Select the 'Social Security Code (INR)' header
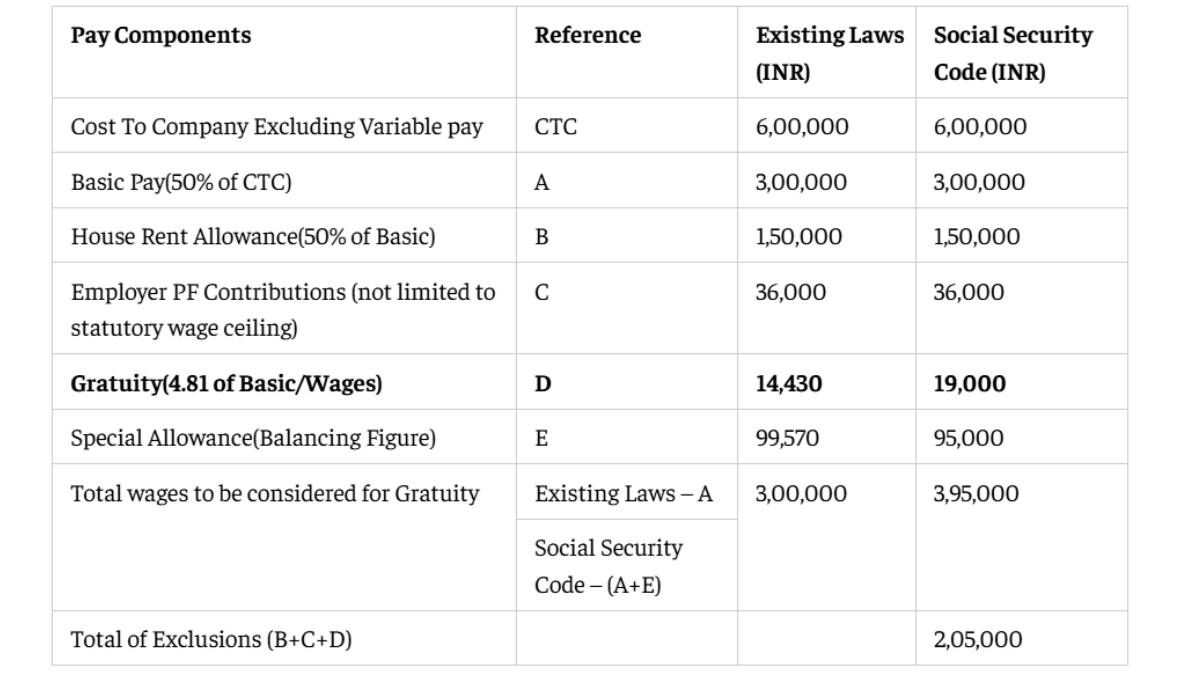The height and width of the screenshot is (675, 1200). [x=1012, y=54]
